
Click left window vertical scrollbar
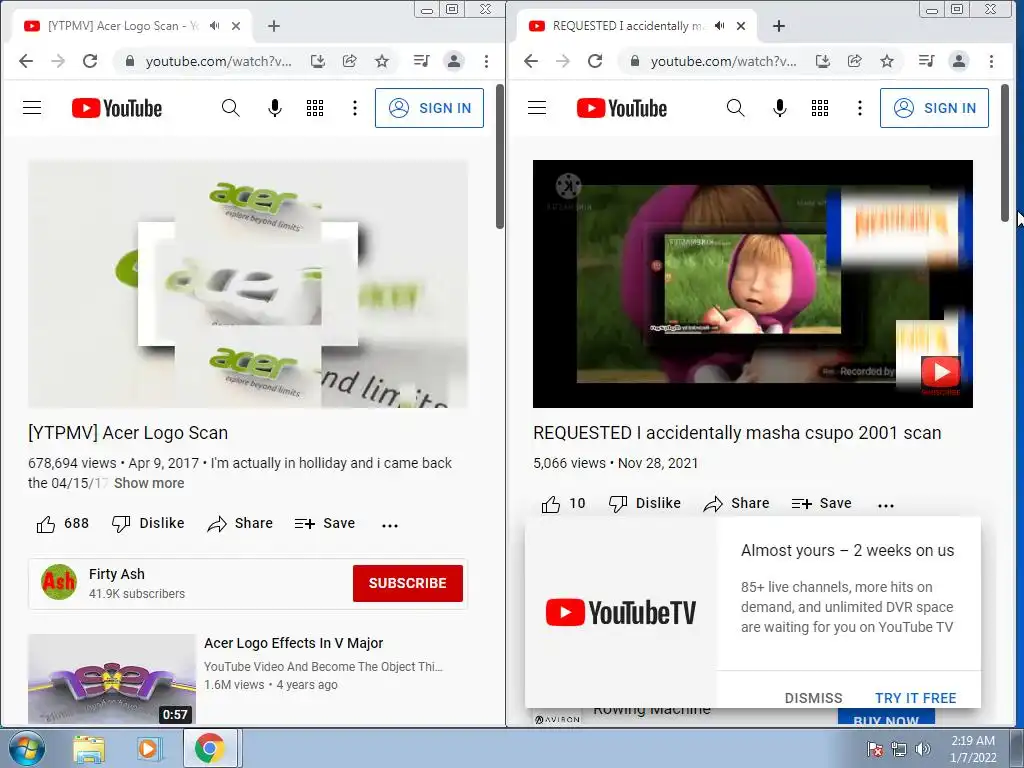click(x=500, y=157)
